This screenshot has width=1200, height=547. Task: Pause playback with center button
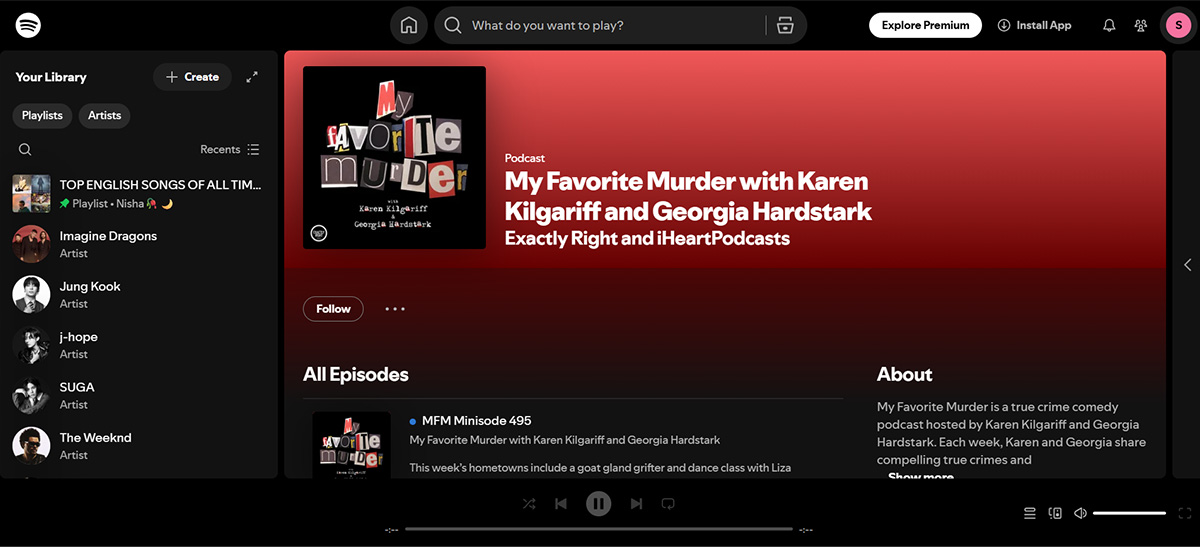(598, 503)
